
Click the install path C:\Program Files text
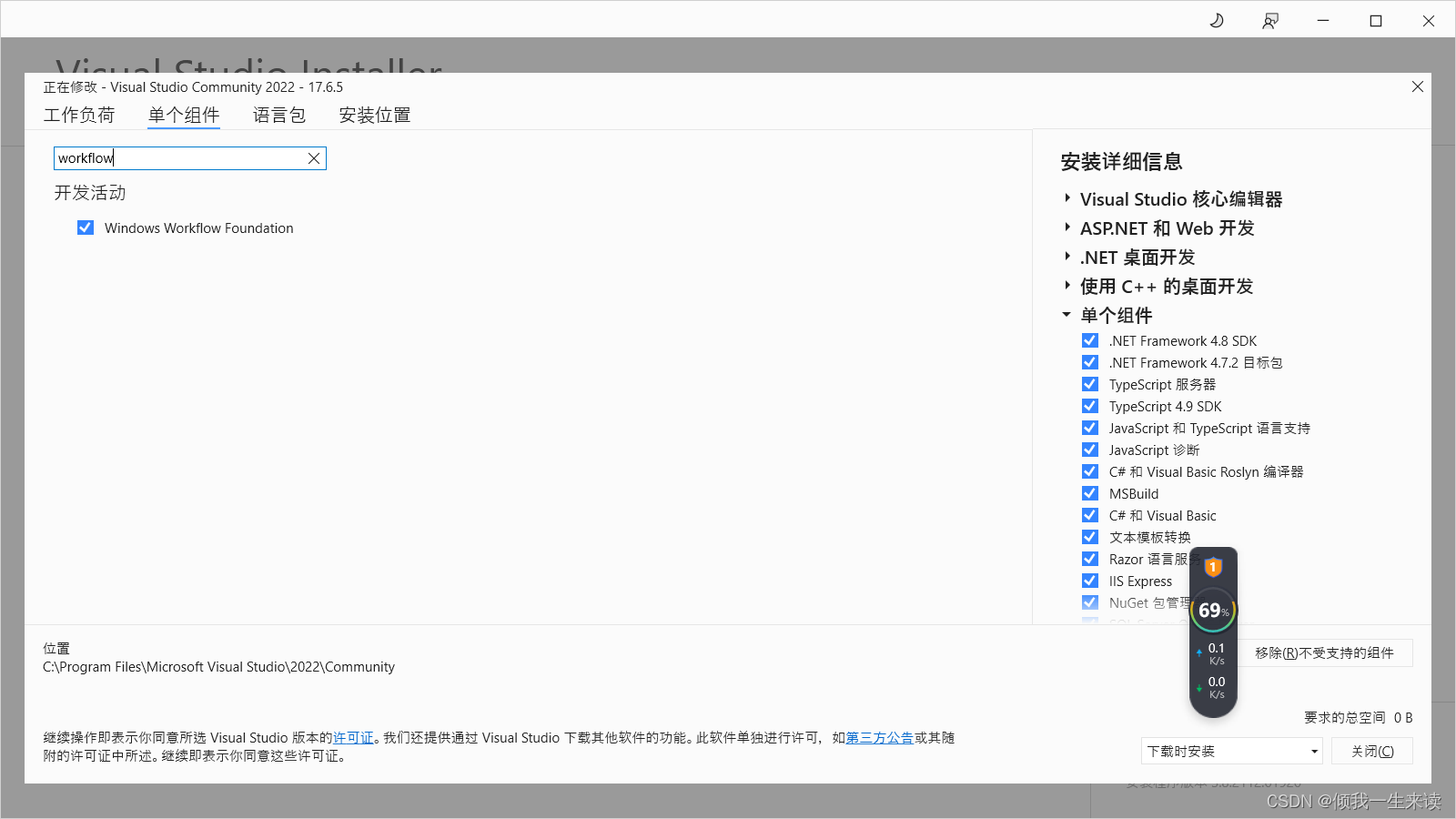[218, 667]
